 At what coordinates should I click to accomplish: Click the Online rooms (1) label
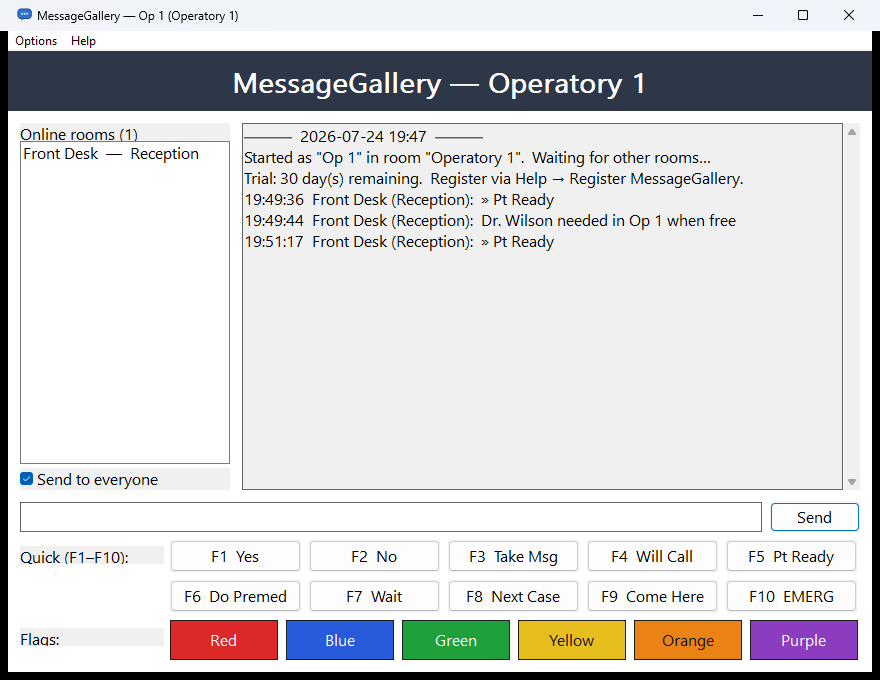click(x=79, y=134)
